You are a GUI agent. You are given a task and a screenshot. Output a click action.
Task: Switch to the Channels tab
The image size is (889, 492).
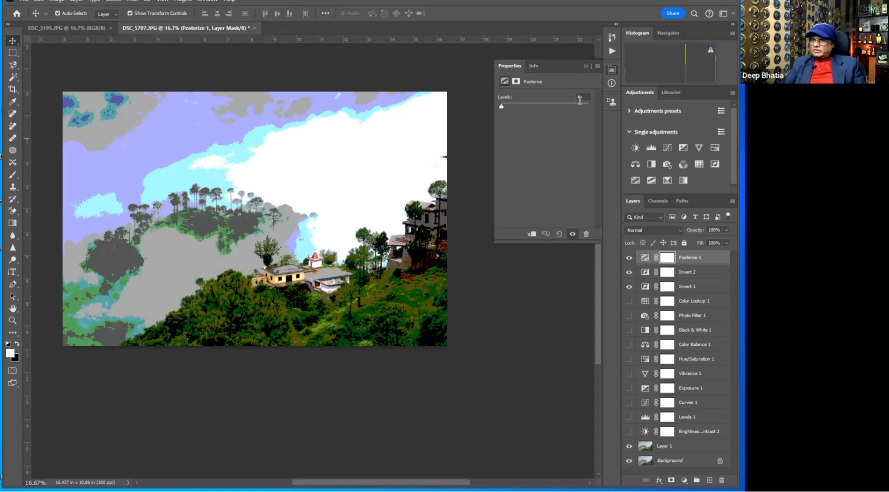click(657, 201)
